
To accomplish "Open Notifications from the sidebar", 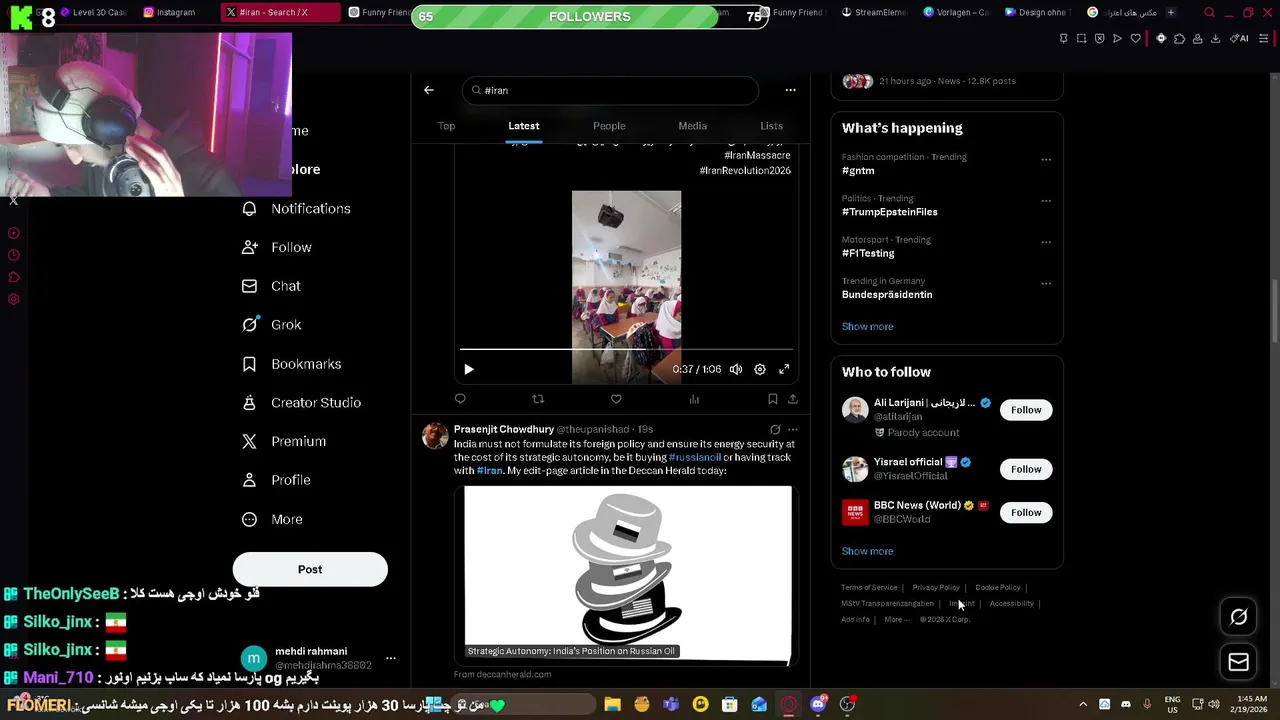I will tap(296, 208).
